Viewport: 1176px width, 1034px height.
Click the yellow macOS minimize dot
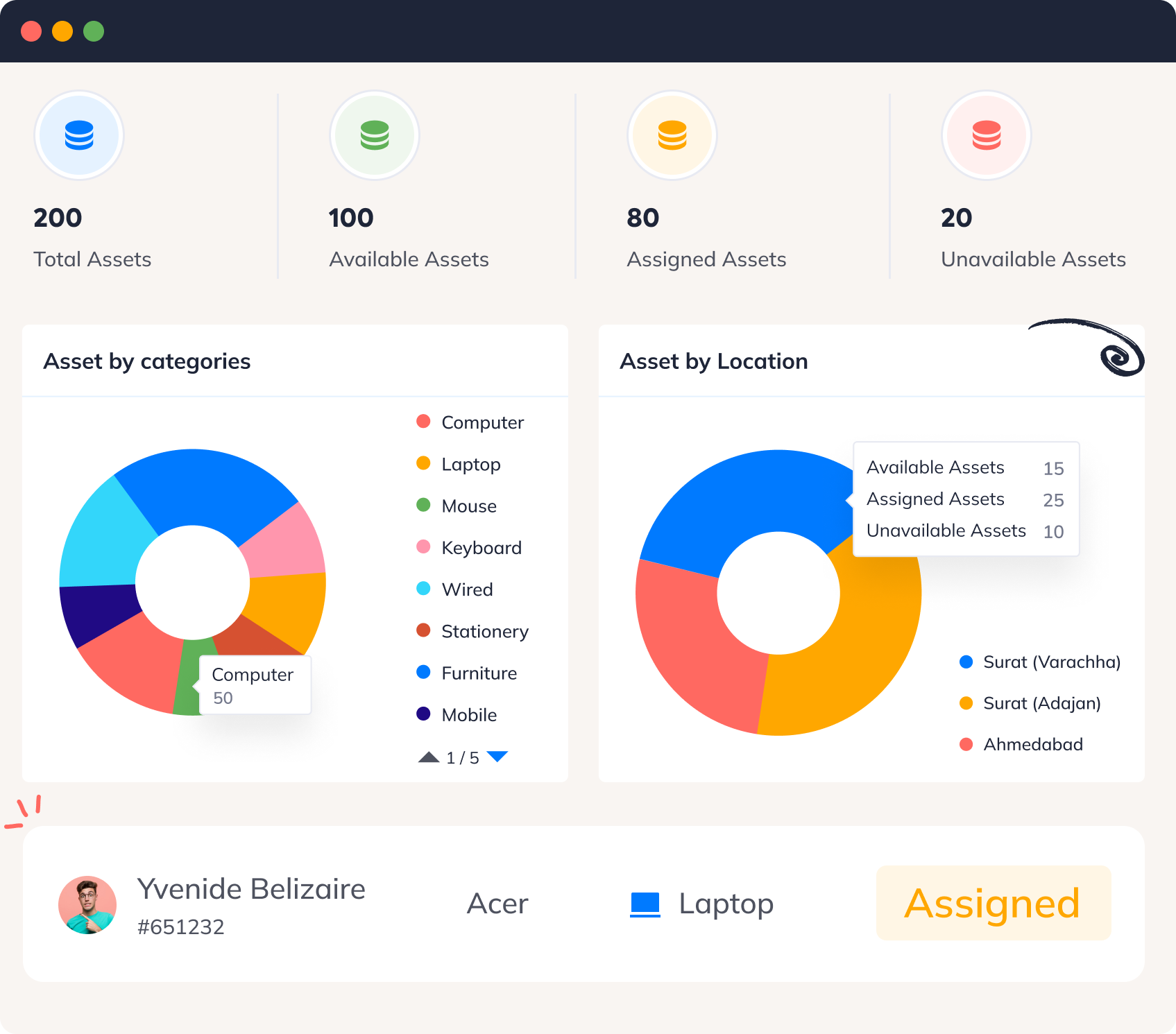(62, 31)
